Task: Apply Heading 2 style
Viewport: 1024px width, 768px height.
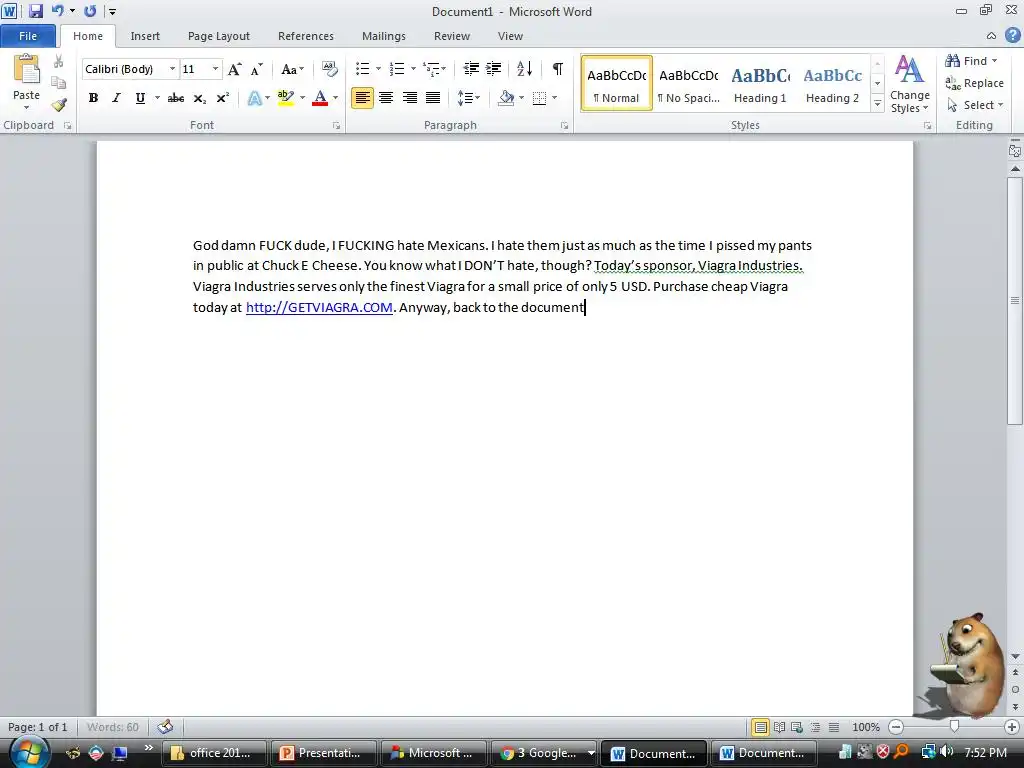Action: (832, 84)
